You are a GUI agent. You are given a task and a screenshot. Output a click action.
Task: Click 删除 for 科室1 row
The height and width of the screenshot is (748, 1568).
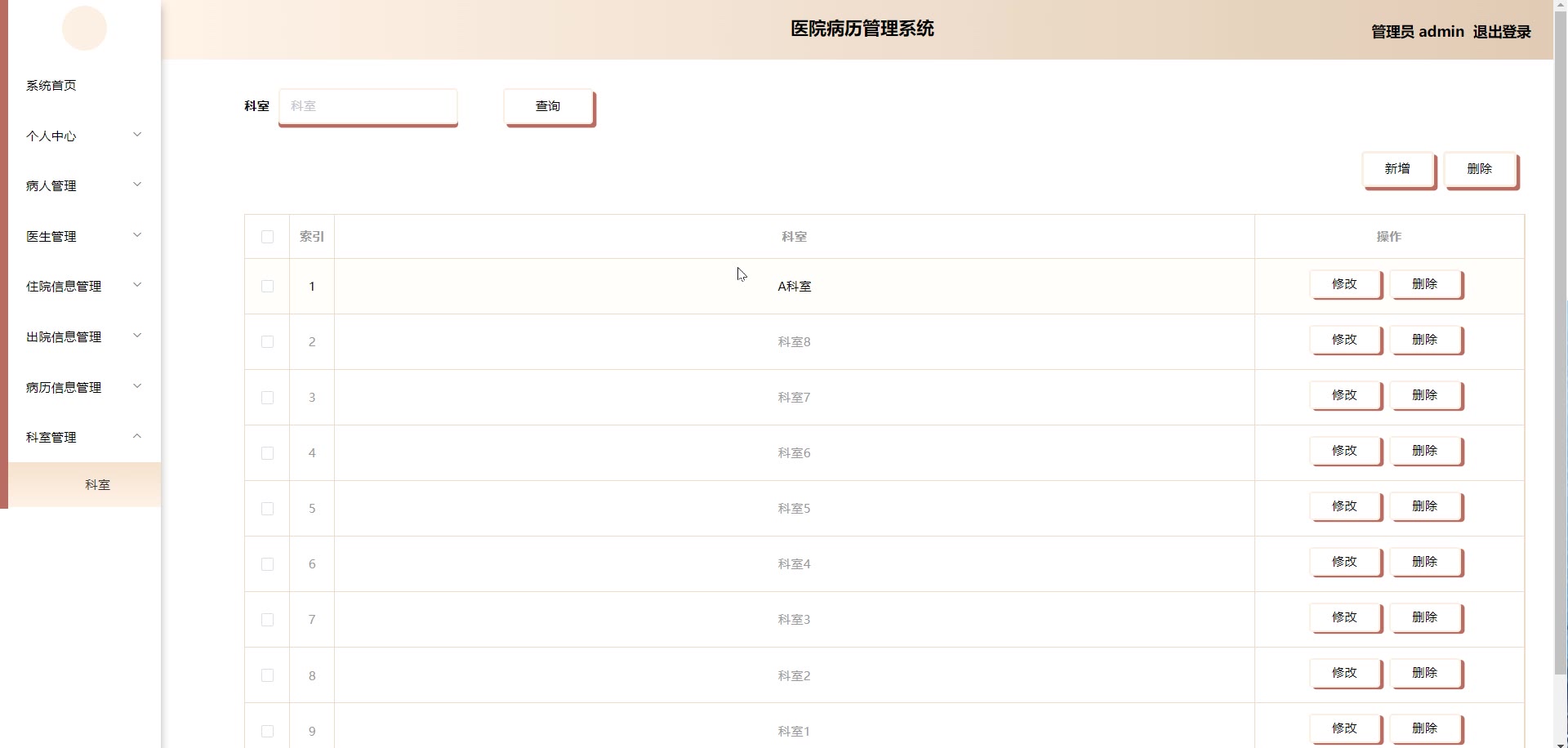1426,728
